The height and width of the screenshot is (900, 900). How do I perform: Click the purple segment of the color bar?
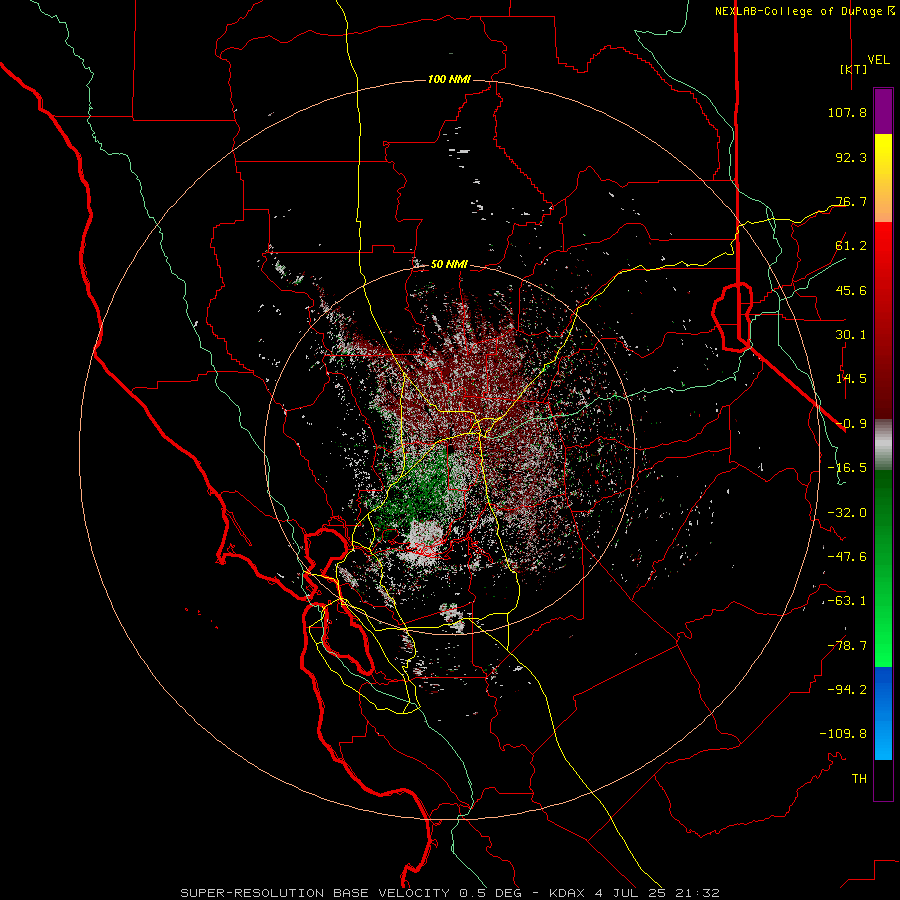pyautogui.click(x=883, y=111)
